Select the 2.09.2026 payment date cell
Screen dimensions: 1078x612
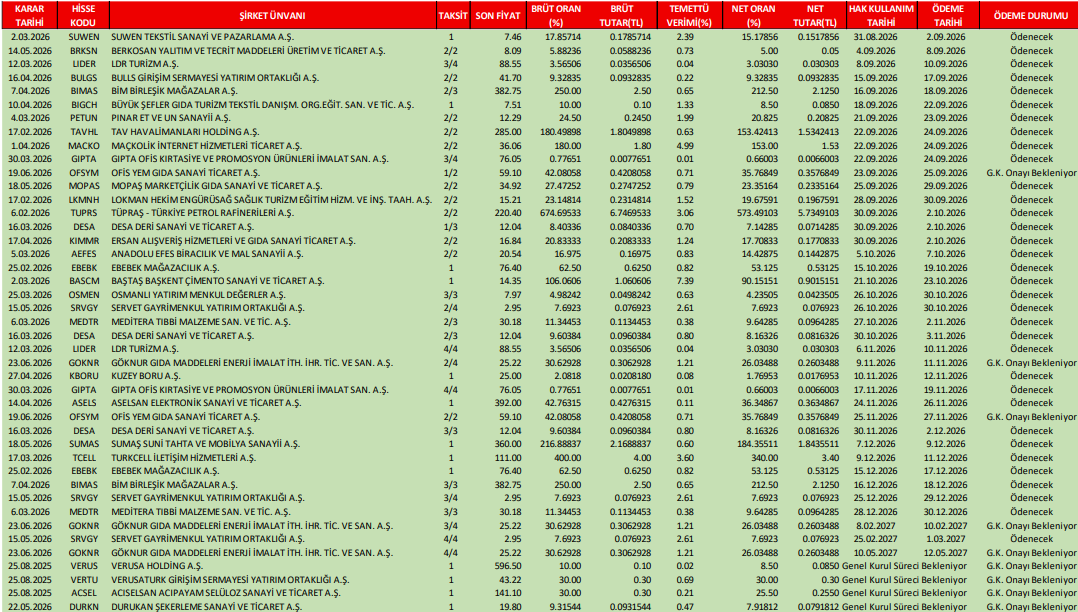point(948,36)
